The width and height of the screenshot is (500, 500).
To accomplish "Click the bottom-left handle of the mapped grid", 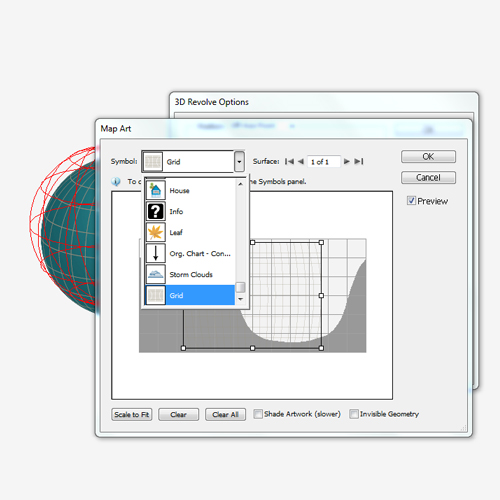I will pyautogui.click(x=183, y=348).
